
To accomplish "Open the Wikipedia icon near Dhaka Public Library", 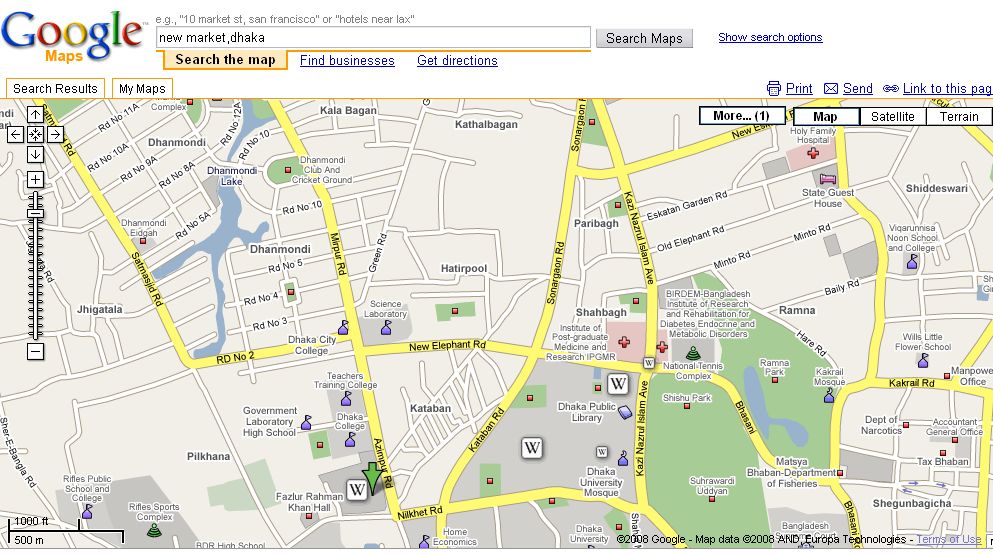I will tap(618, 384).
